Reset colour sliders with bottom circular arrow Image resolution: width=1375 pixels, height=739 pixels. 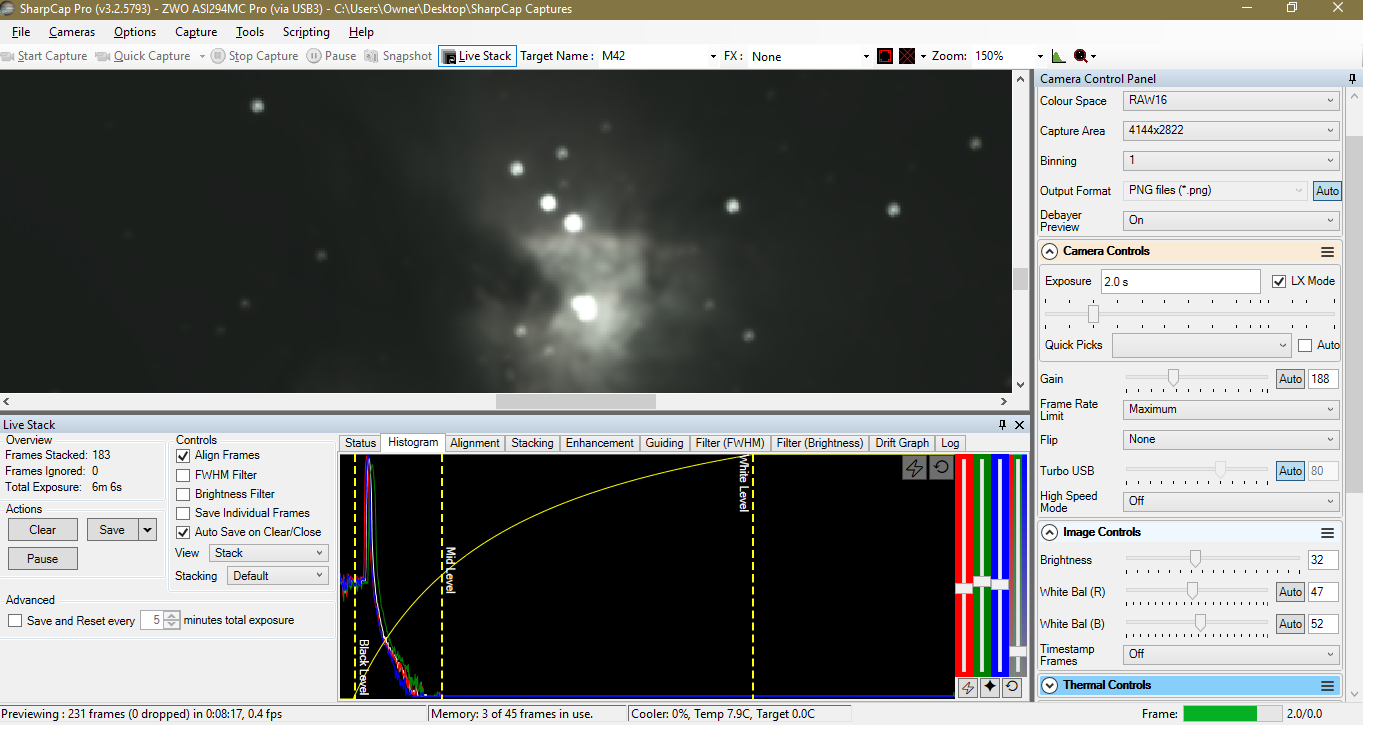(x=1012, y=687)
